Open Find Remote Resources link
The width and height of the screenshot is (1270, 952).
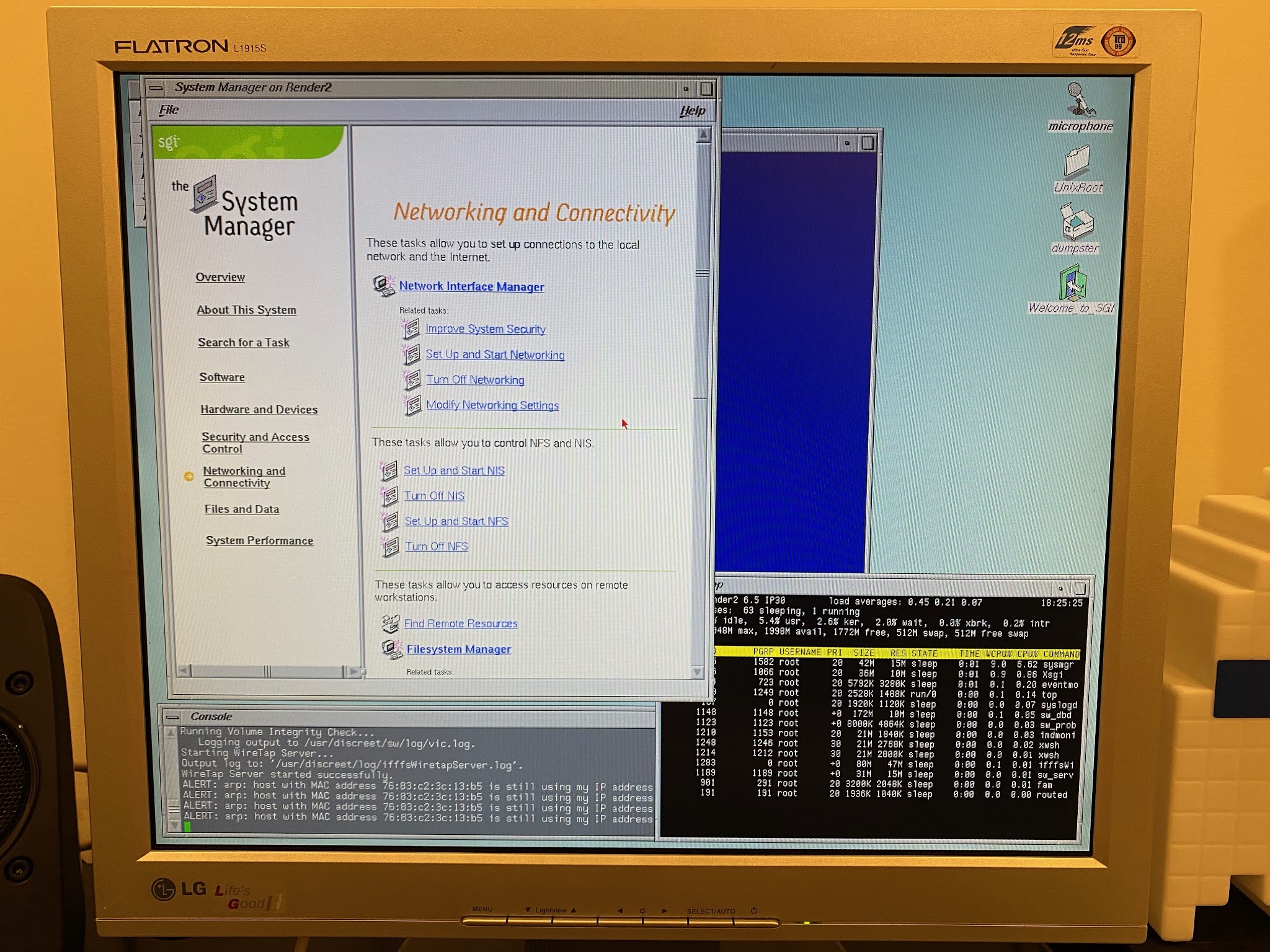[x=461, y=624]
